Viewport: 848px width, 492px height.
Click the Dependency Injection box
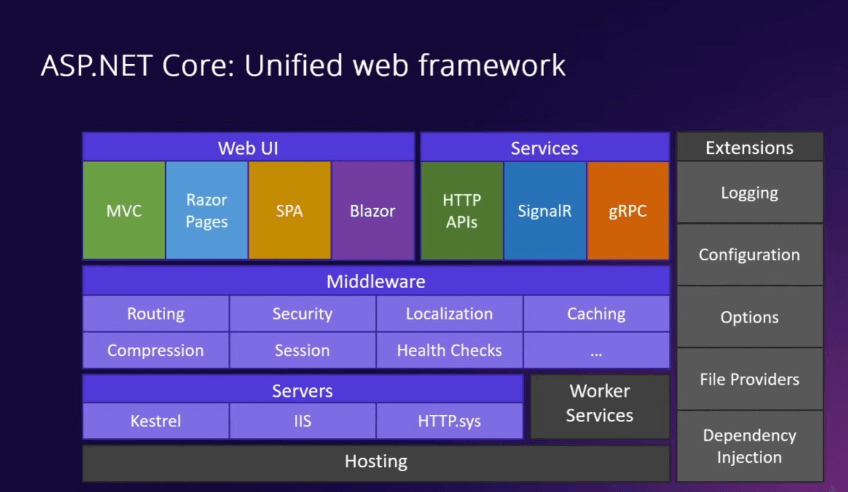(749, 446)
